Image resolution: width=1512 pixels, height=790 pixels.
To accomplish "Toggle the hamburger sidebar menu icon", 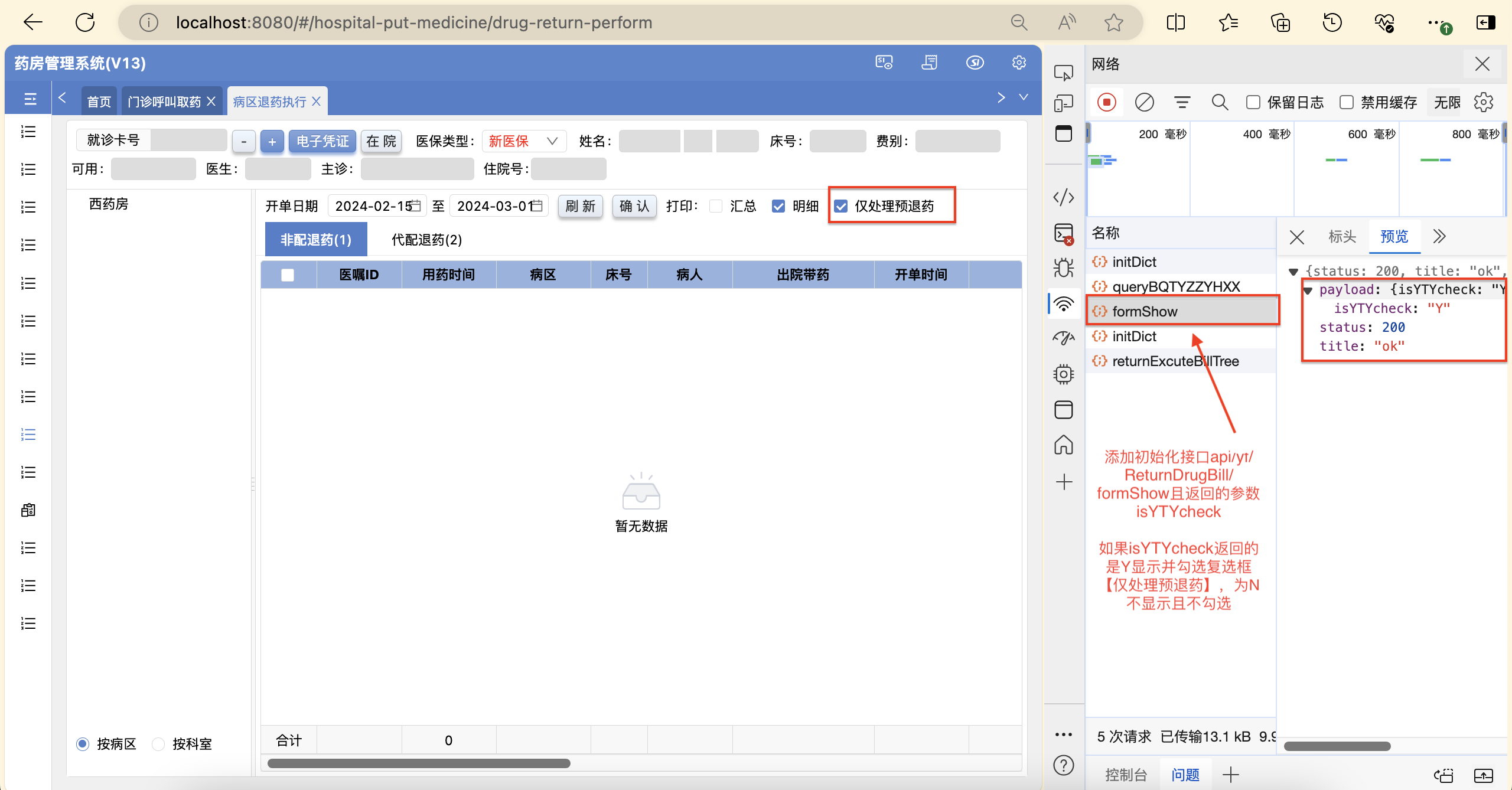I will (30, 99).
